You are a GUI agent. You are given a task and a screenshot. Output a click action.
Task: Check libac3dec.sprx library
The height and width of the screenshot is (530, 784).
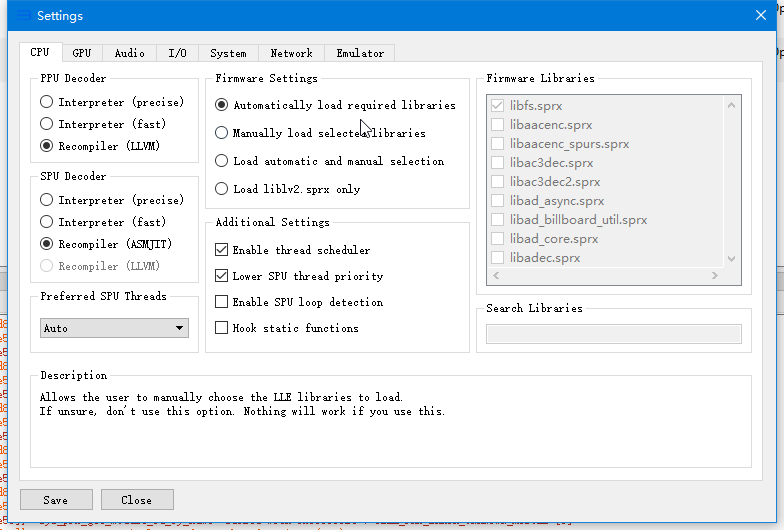[498, 162]
